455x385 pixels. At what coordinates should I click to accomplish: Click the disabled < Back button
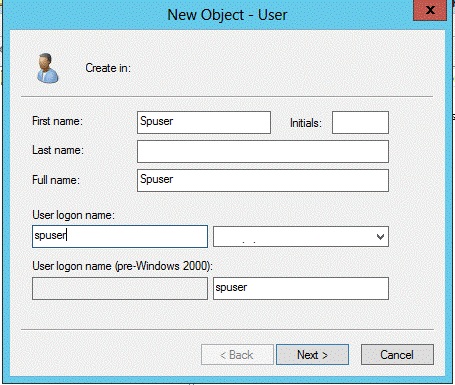(237, 355)
